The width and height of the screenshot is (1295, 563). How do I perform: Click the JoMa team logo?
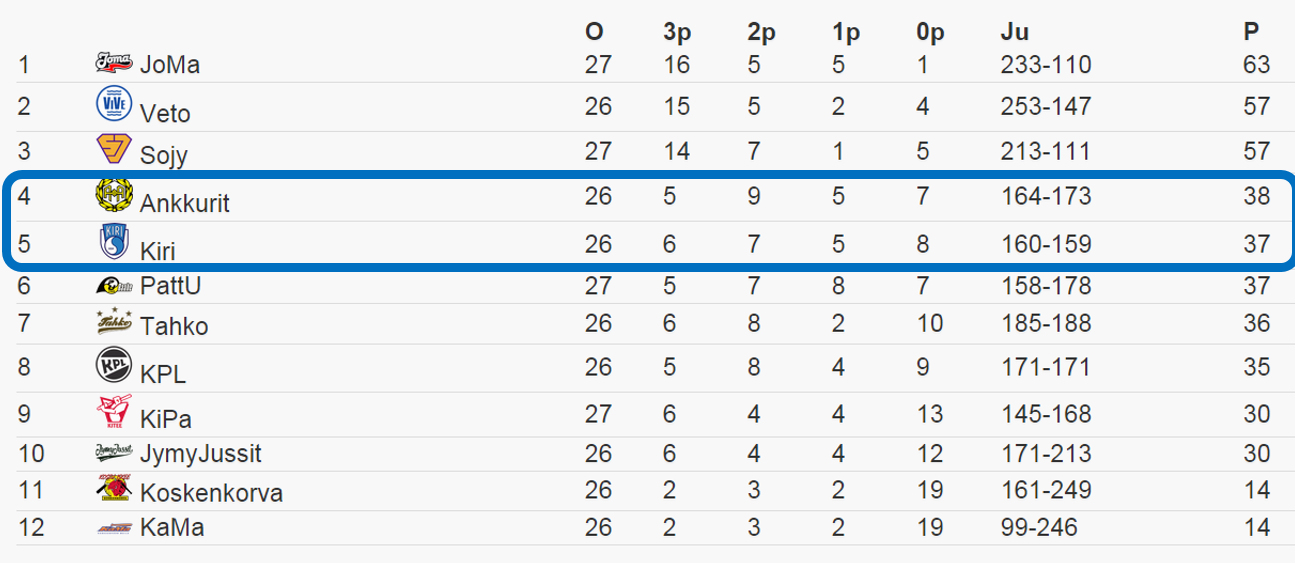click(114, 63)
